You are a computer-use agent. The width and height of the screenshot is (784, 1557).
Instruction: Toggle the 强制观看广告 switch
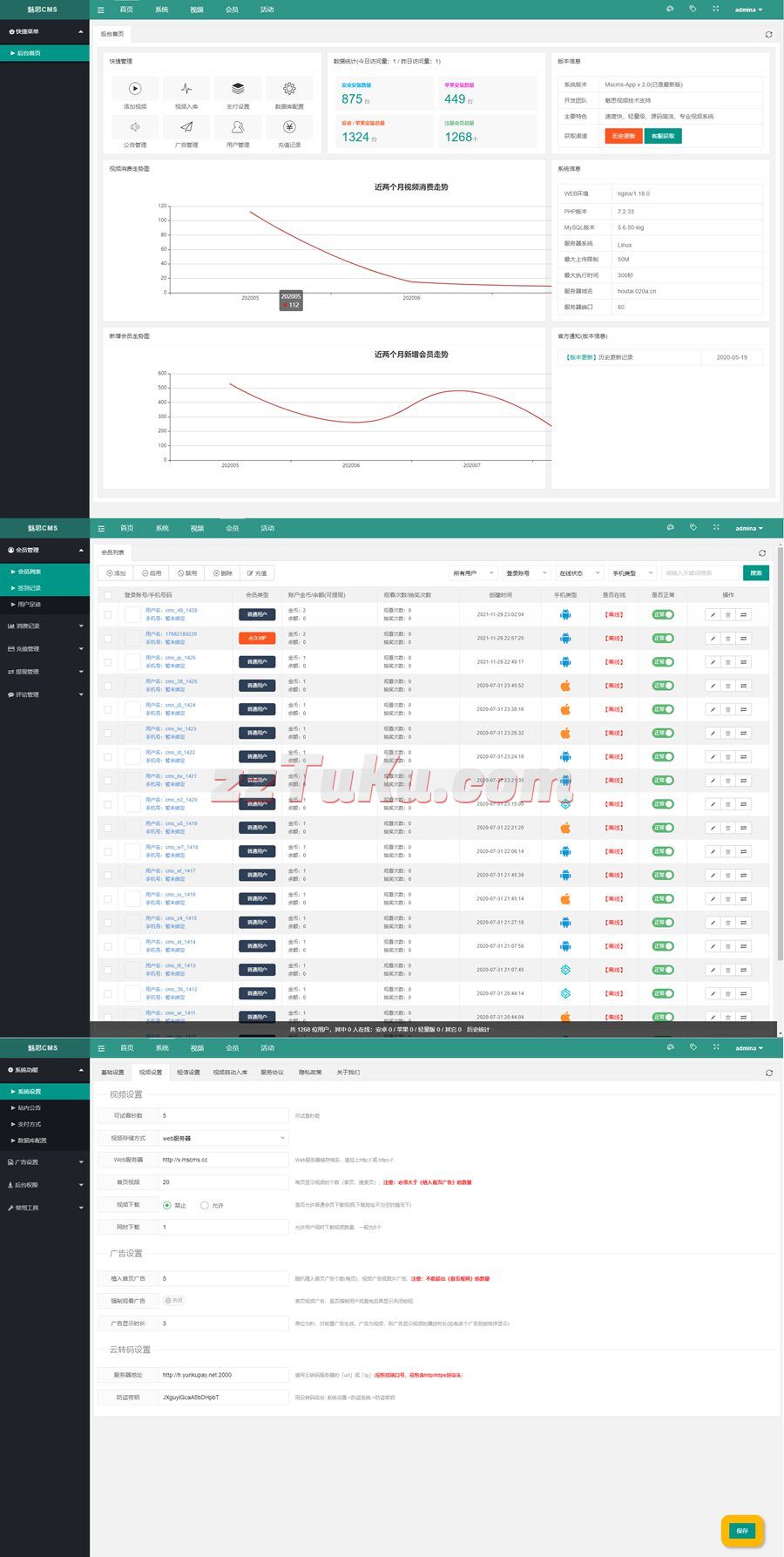[x=173, y=1300]
